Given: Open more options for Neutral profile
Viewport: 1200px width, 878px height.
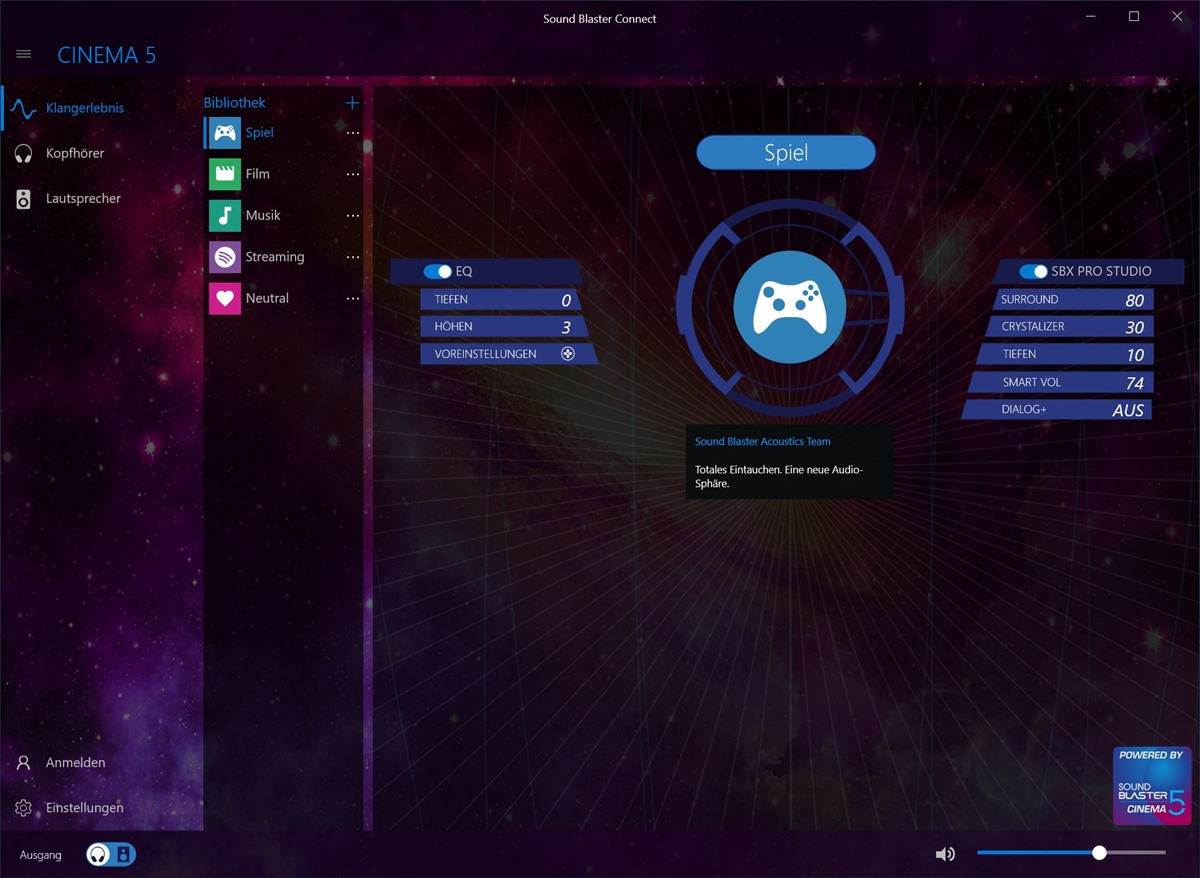Looking at the screenshot, I should [x=352, y=298].
